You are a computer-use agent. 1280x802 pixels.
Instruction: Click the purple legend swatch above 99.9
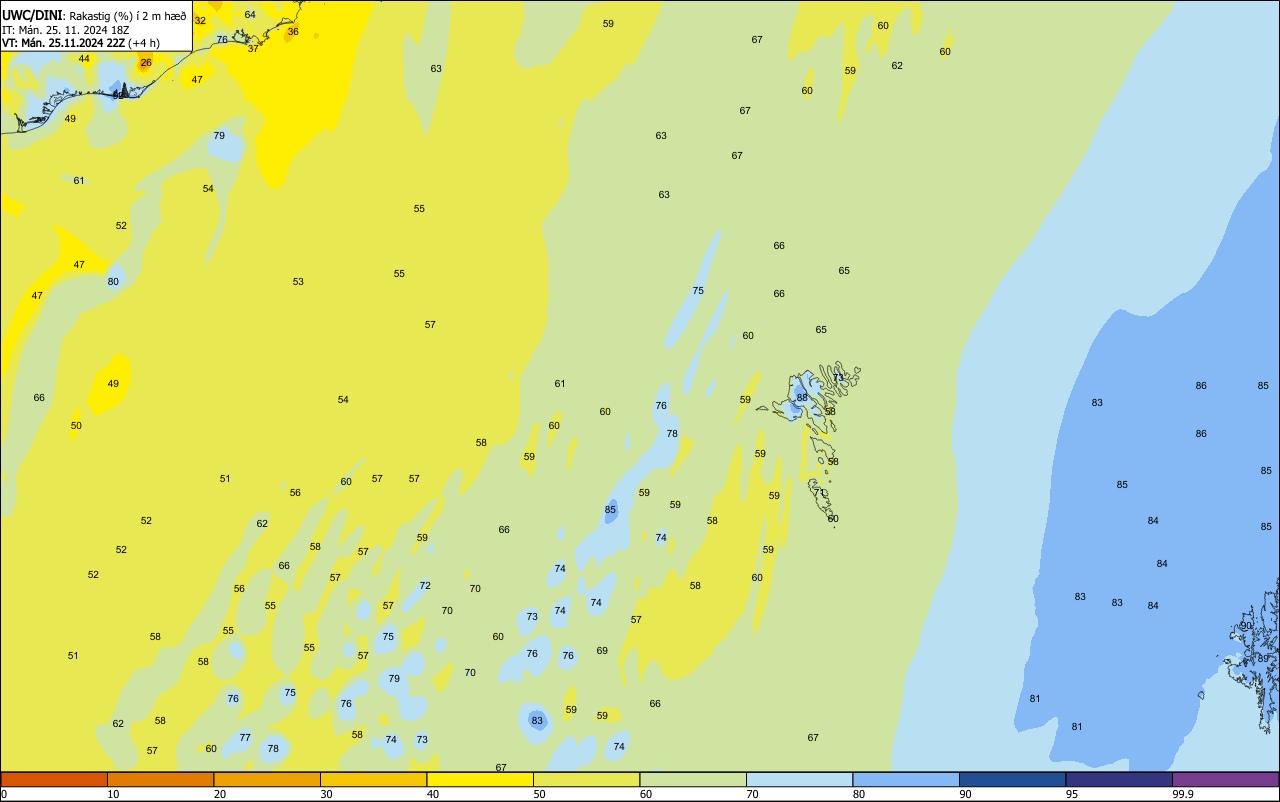click(1225, 779)
